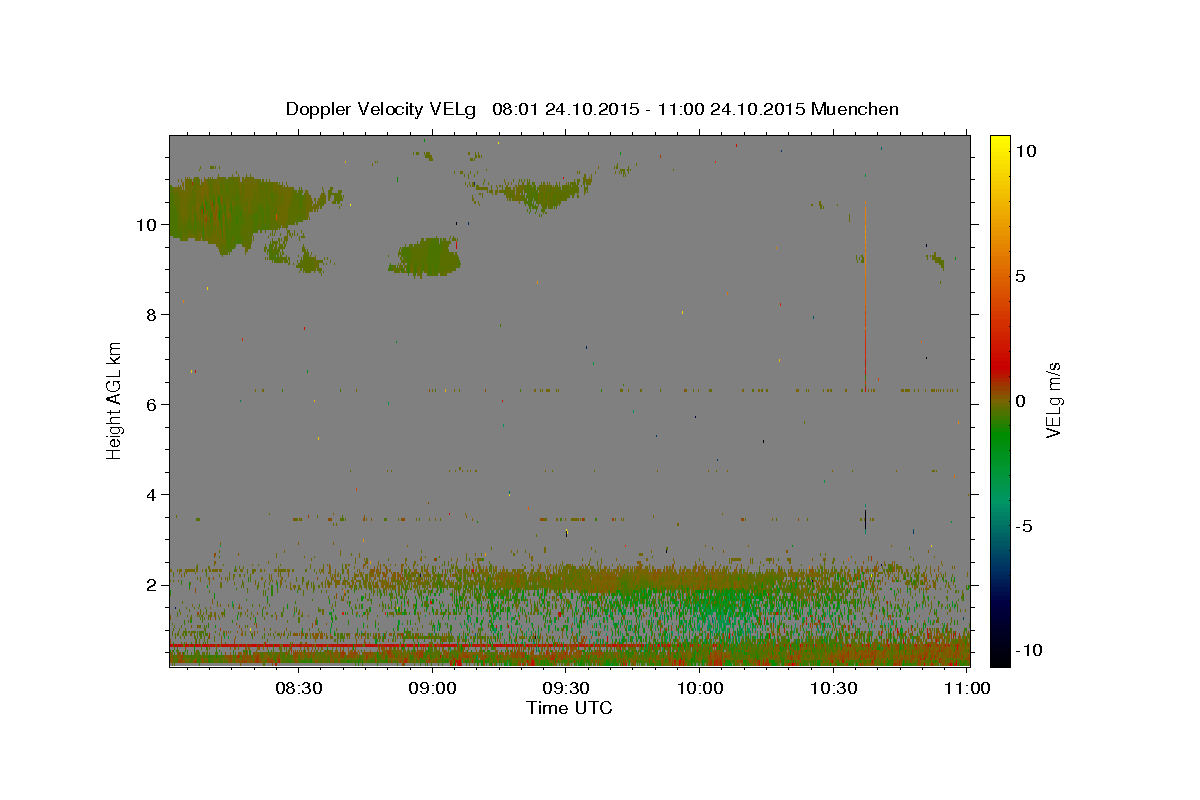Click the colorbar label '10' at top
Image resolution: width=1200 pixels, height=800 pixels.
point(1026,151)
